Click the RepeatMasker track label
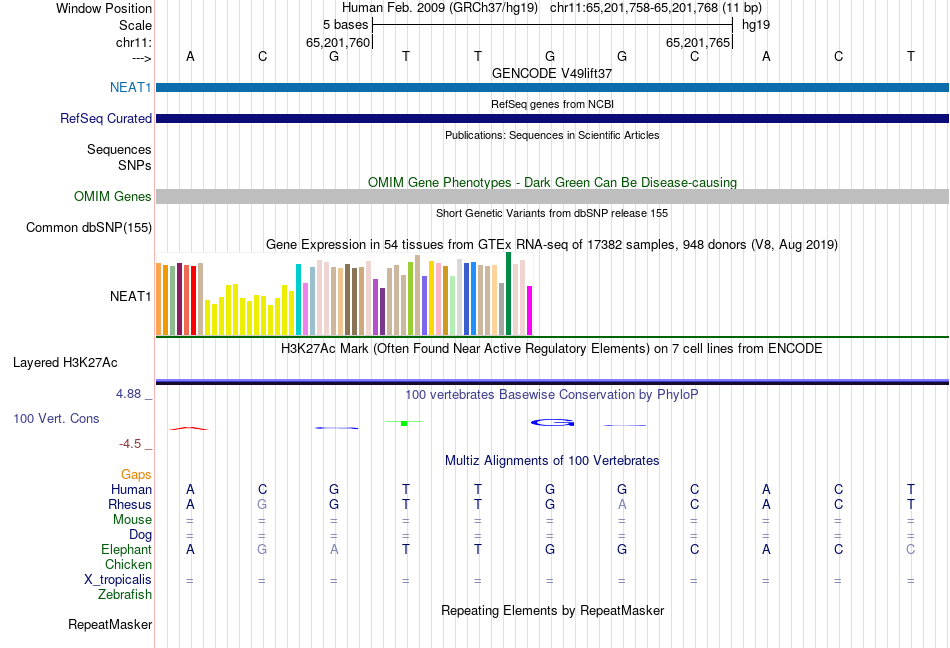950x648 pixels. point(110,624)
